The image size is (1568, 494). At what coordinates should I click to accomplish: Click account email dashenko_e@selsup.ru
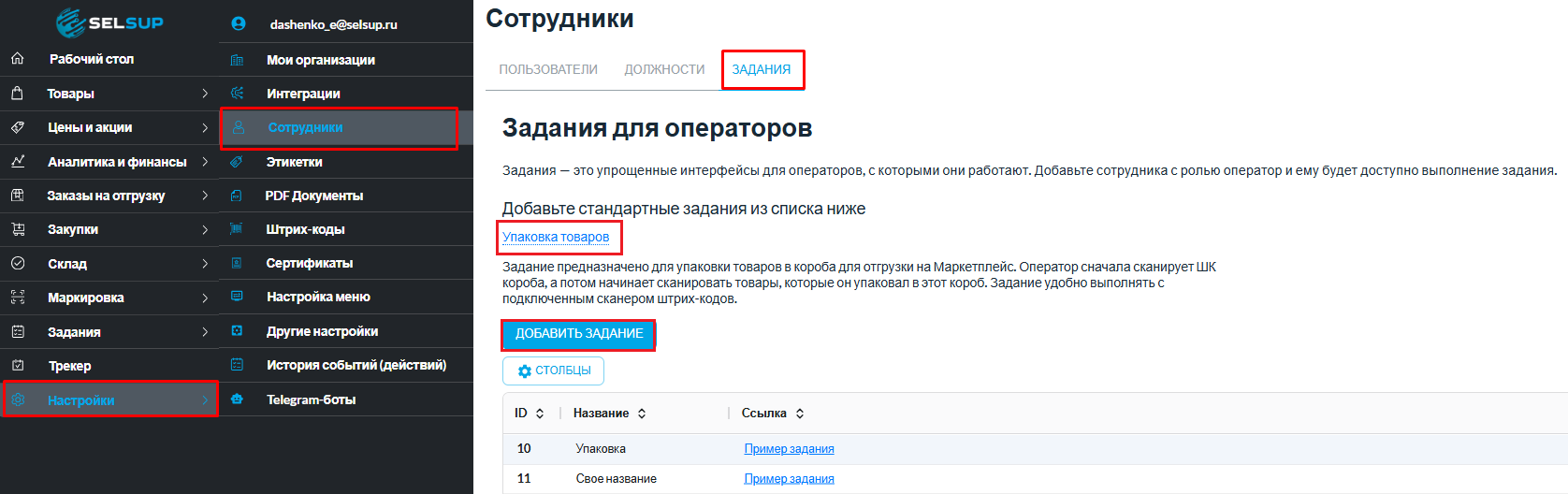point(334,24)
